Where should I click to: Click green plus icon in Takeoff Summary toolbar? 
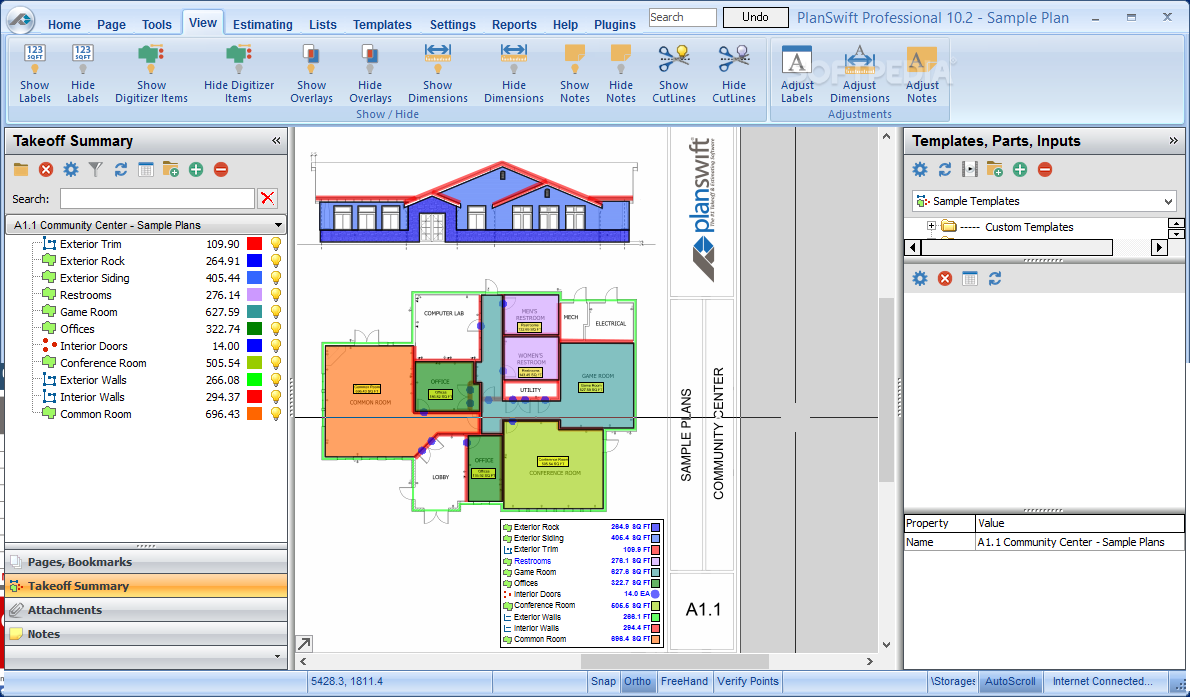tap(196, 170)
